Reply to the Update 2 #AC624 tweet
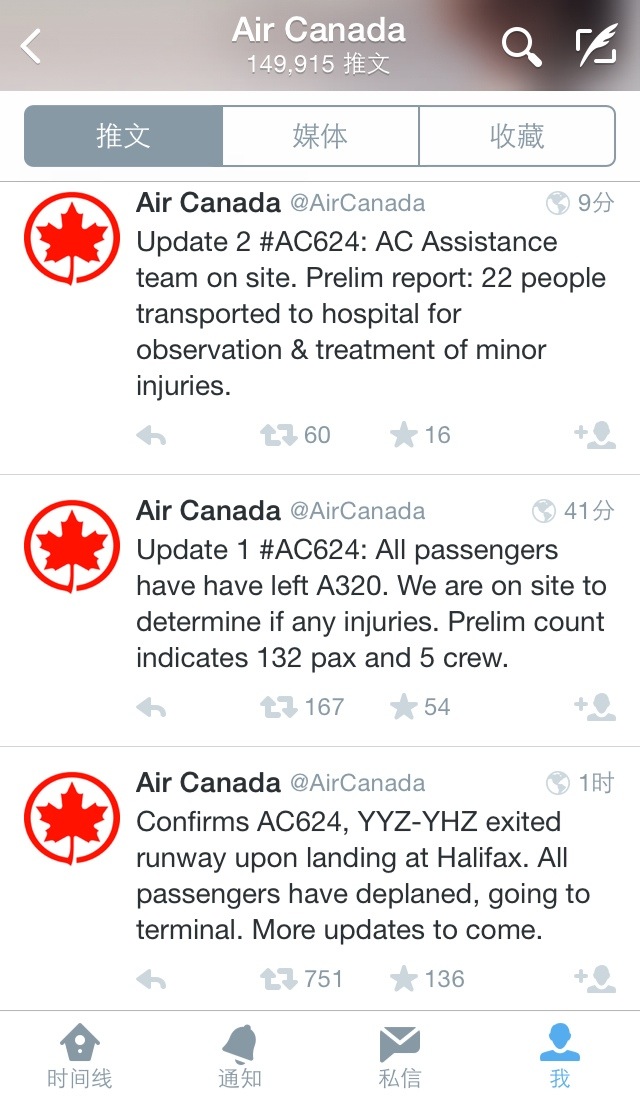Viewport: 640px width, 1099px height. pyautogui.click(x=151, y=436)
